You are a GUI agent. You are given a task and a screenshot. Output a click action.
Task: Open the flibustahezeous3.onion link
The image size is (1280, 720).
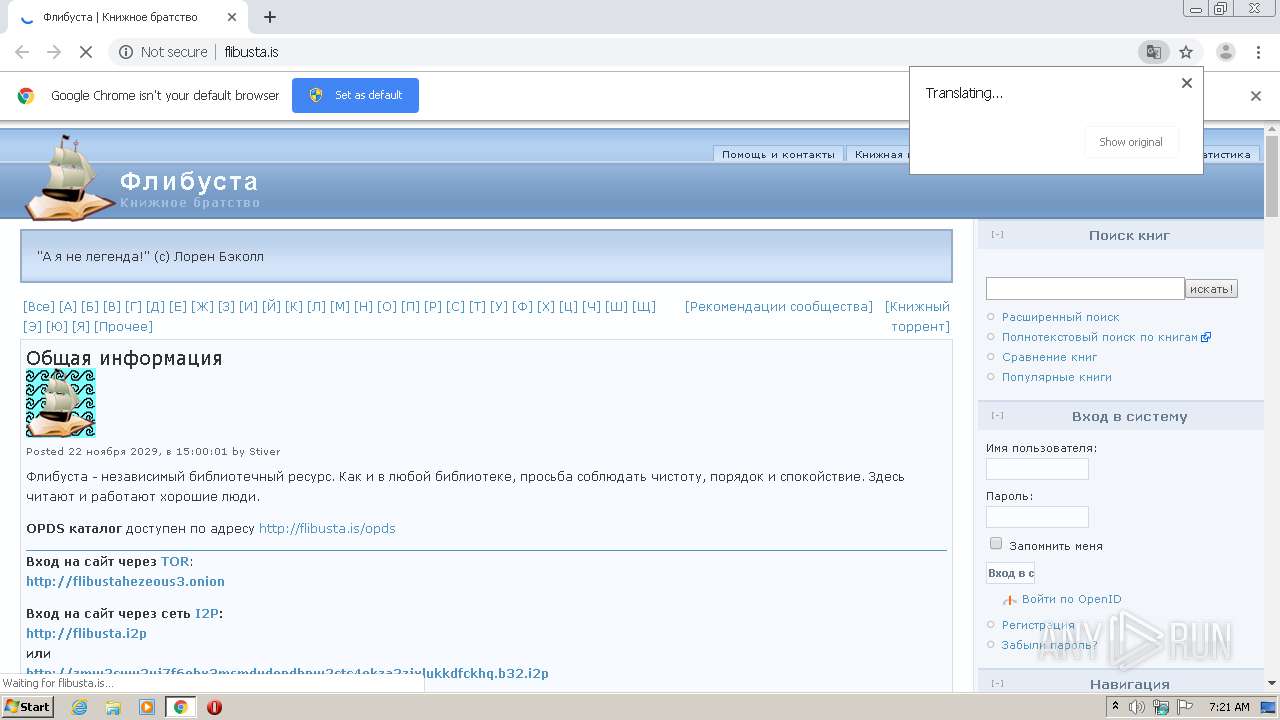click(125, 581)
